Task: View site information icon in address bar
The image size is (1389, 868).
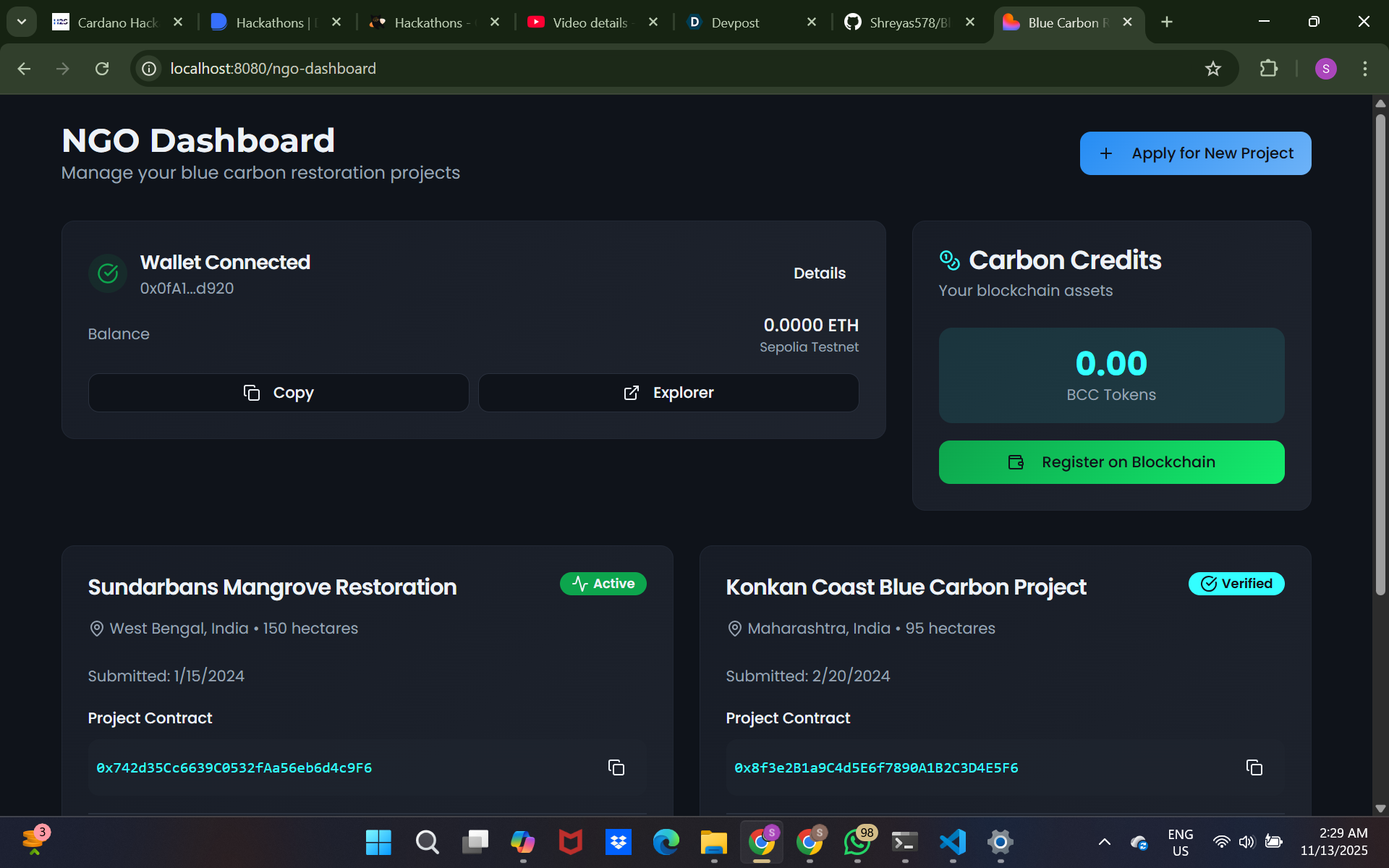Action: (149, 69)
